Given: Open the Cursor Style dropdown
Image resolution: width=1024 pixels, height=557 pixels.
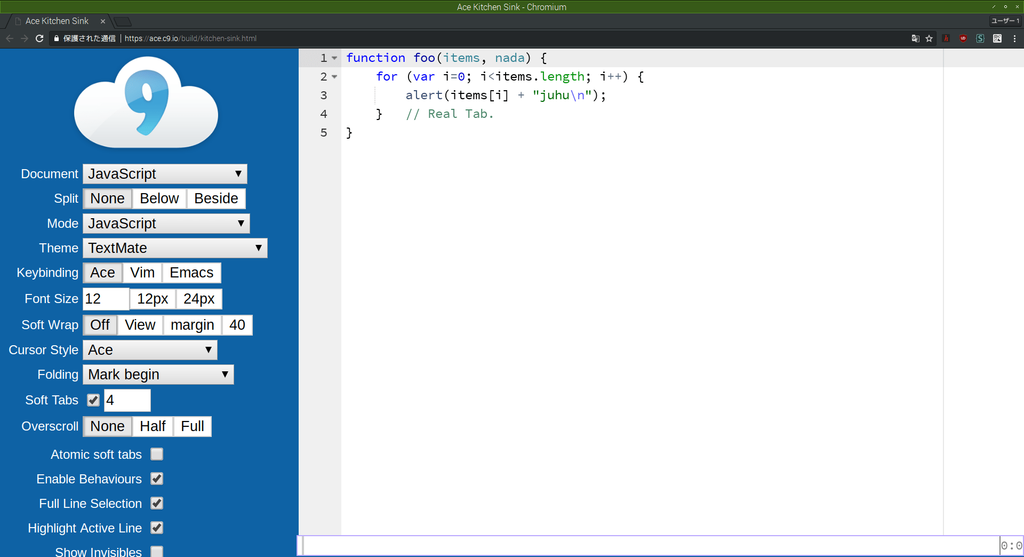Looking at the screenshot, I should (x=150, y=350).
